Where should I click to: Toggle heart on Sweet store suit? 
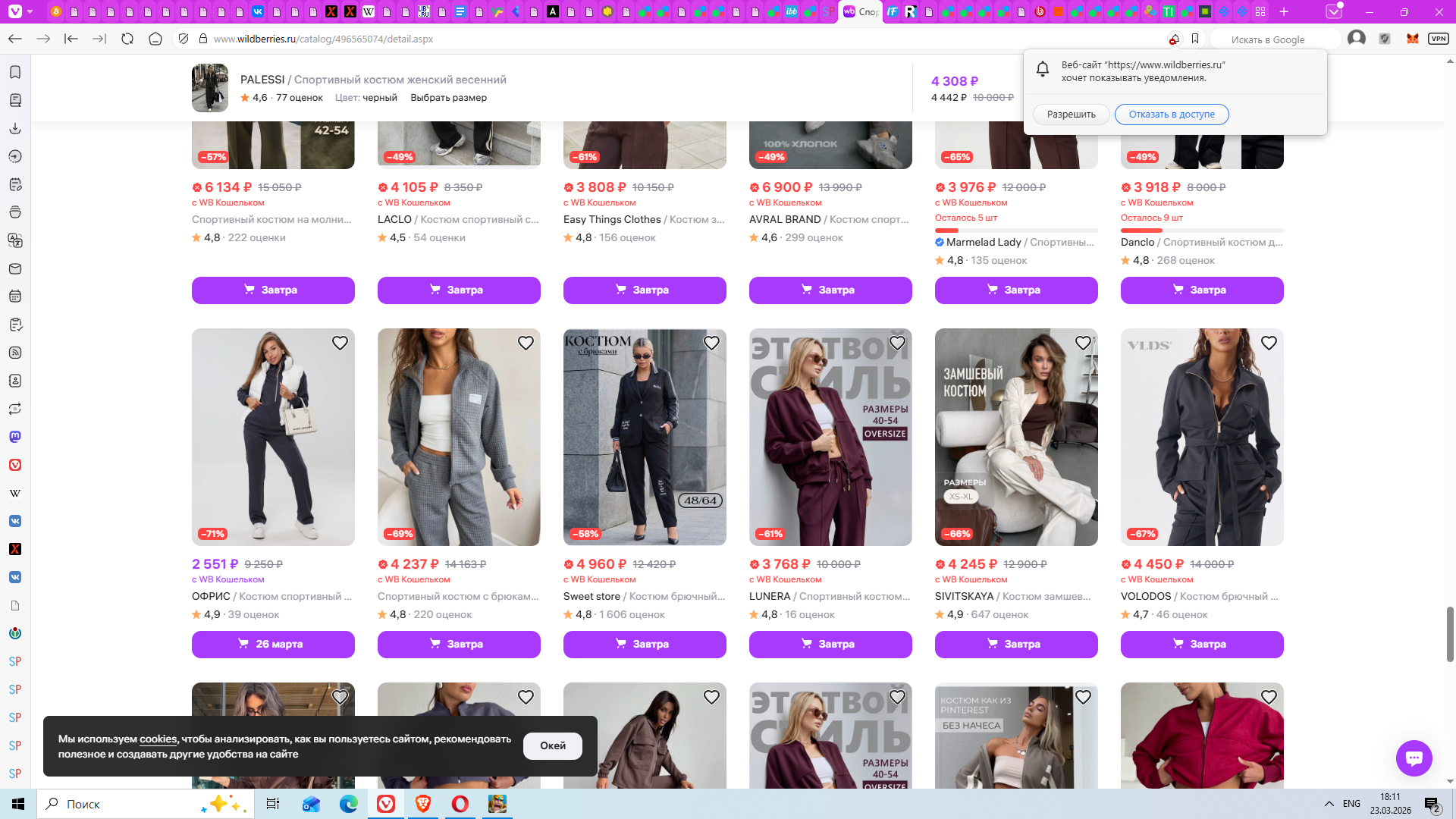tap(711, 343)
